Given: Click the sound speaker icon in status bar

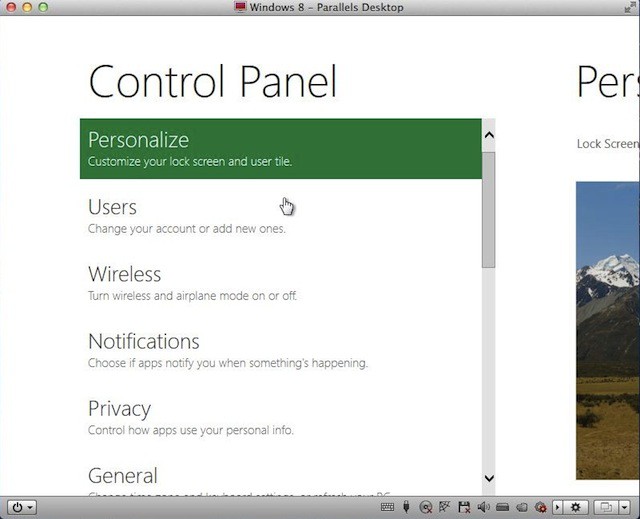Looking at the screenshot, I should click(482, 507).
